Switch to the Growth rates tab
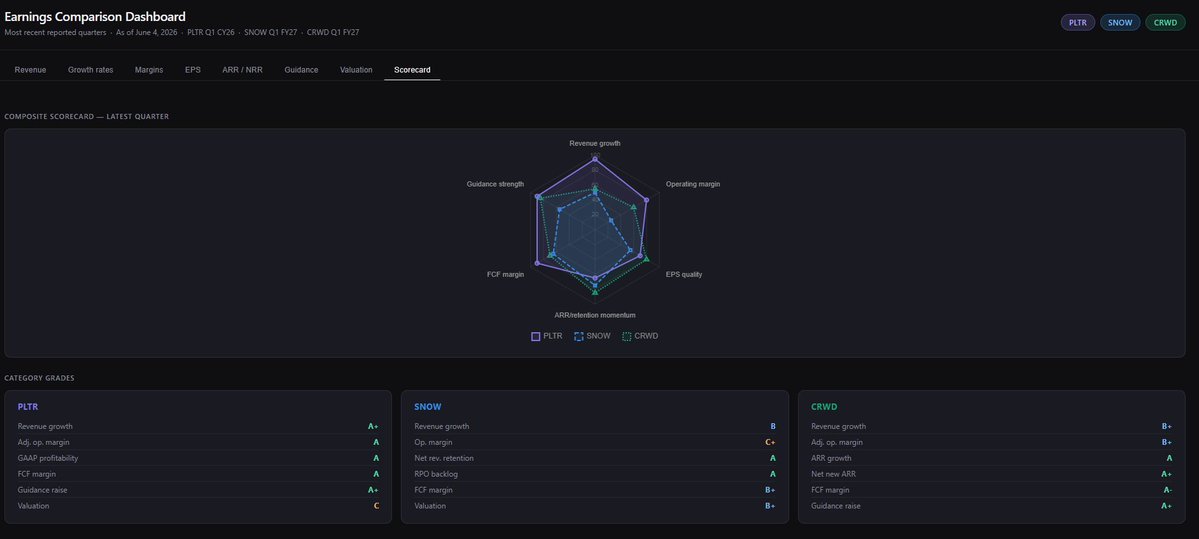The image size is (1199, 539). pos(90,70)
